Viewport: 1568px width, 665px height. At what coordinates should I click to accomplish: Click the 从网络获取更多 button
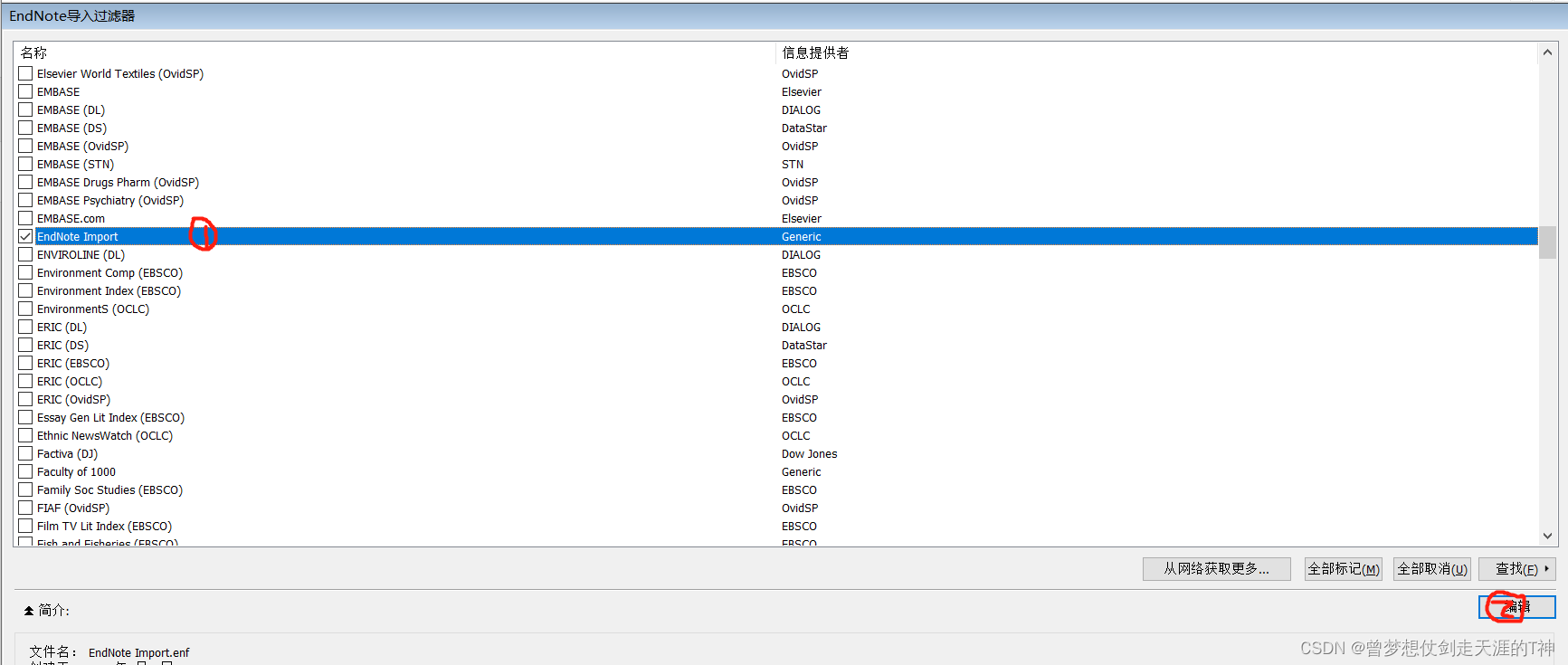1216,569
